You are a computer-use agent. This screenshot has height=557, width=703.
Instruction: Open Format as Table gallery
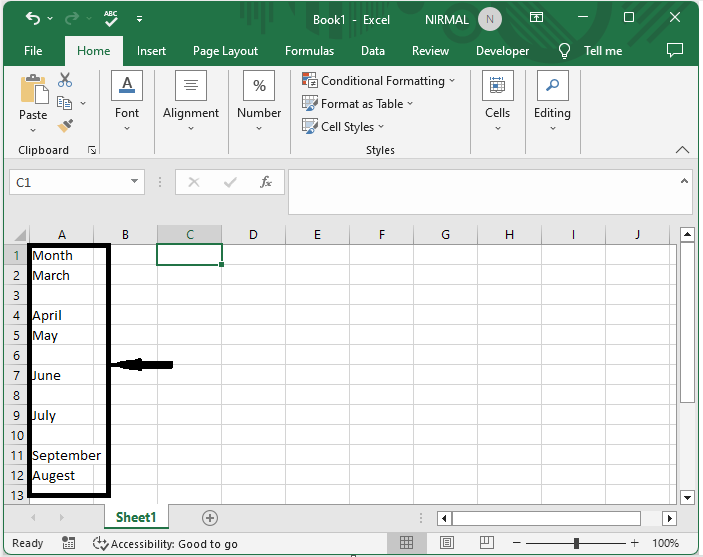[x=357, y=104]
